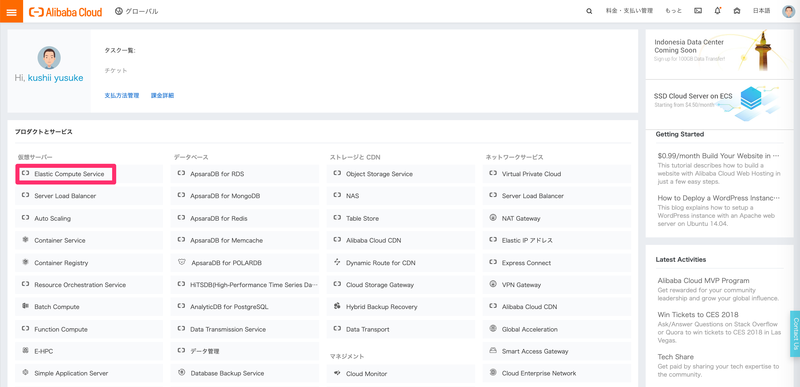Click the Container Service icon
This screenshot has height=387, width=800.
[25, 240]
